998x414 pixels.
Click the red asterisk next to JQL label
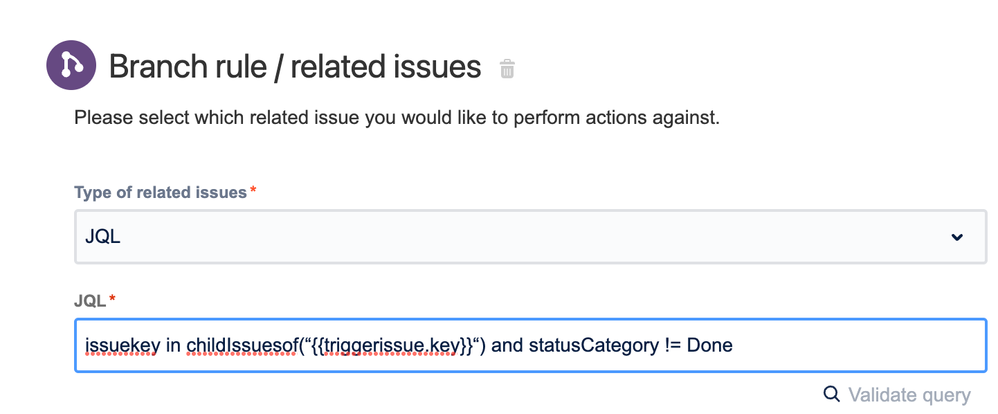pyautogui.click(x=112, y=299)
